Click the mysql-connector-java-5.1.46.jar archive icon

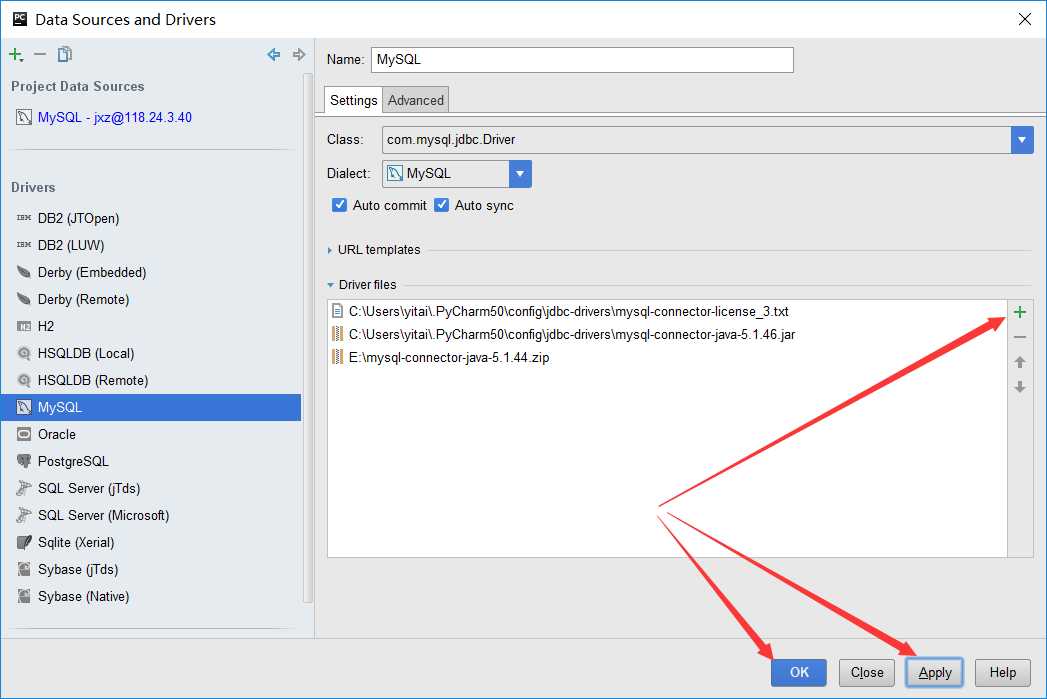(337, 334)
